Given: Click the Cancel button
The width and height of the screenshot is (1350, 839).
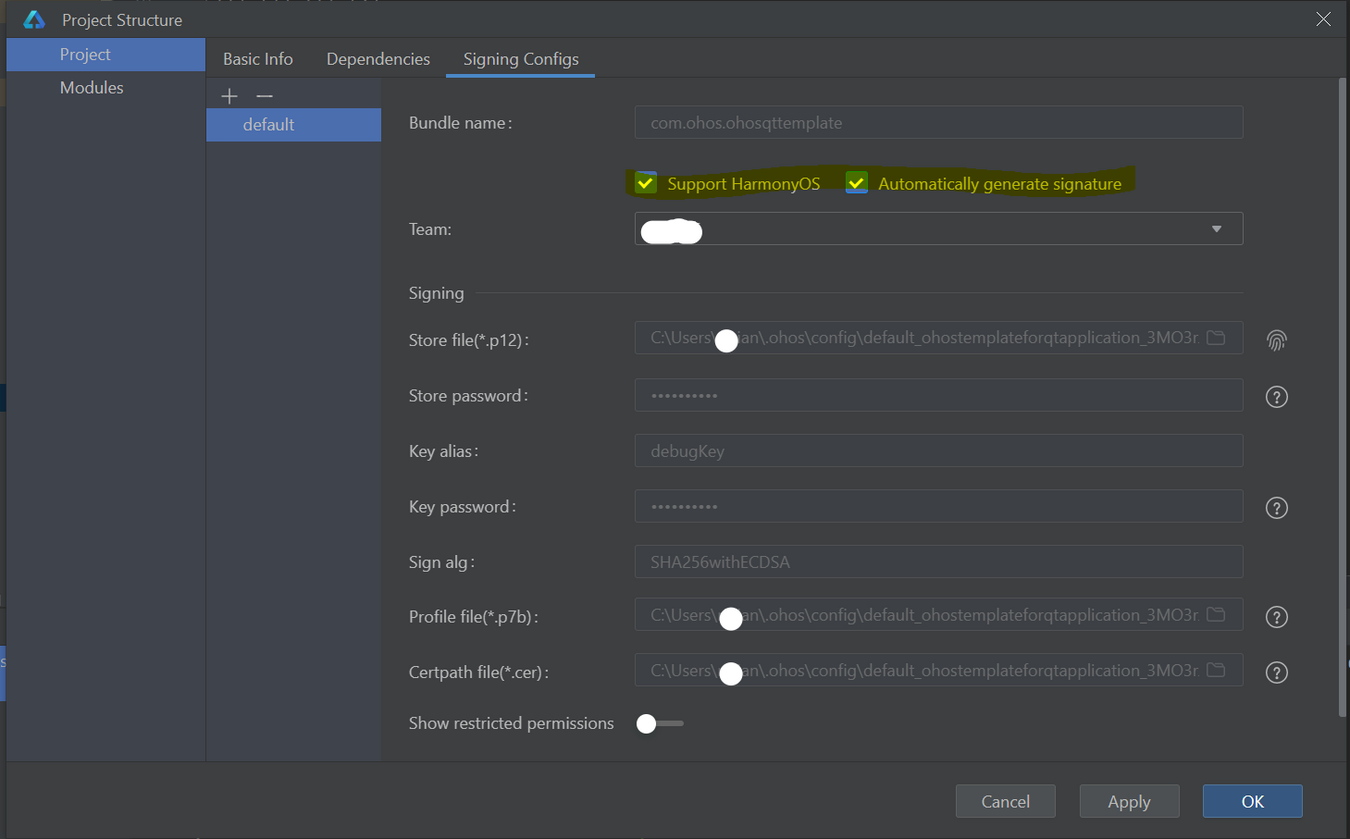Looking at the screenshot, I should tap(1005, 800).
